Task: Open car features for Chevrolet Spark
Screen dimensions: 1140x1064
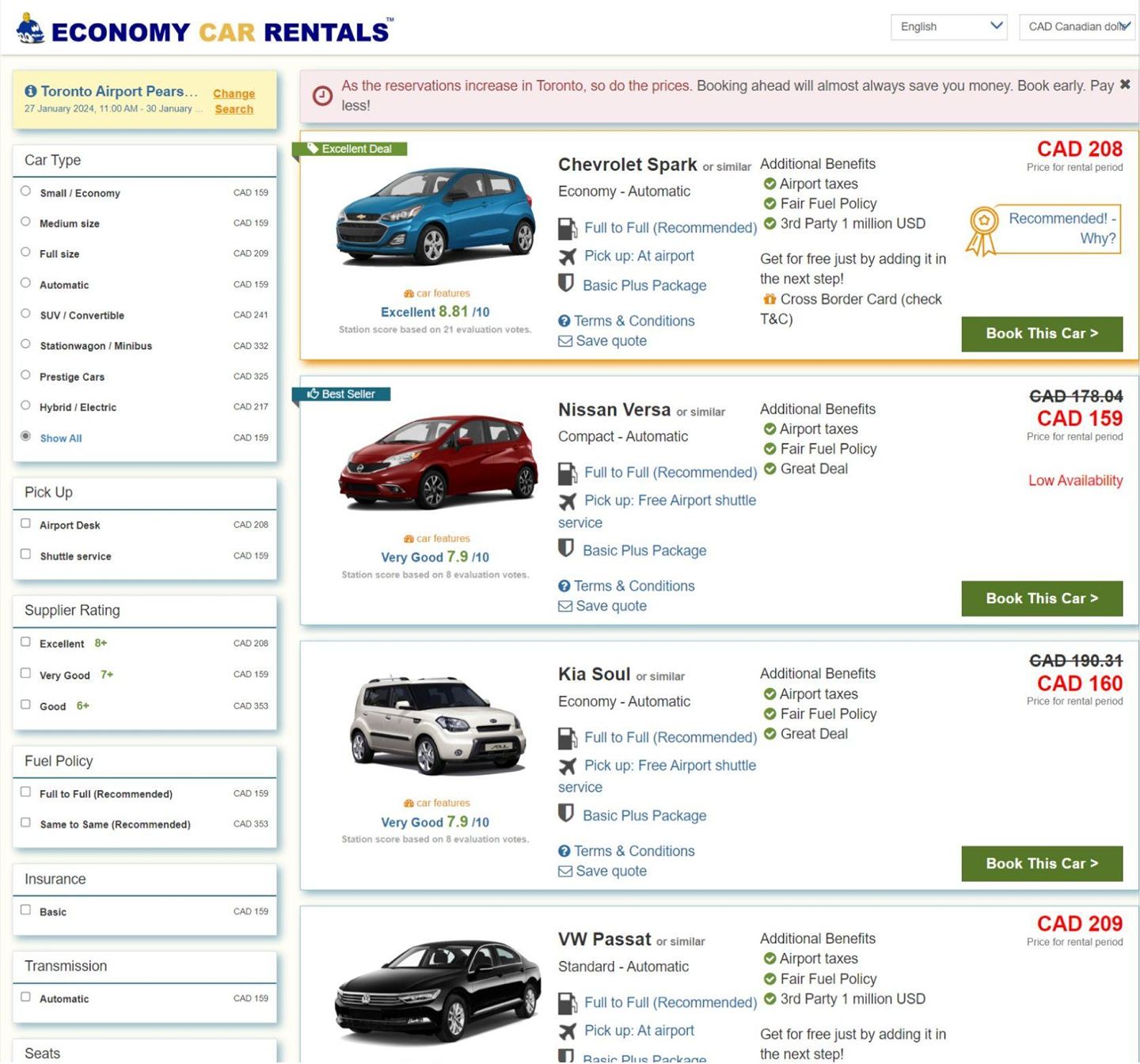Action: tap(437, 294)
